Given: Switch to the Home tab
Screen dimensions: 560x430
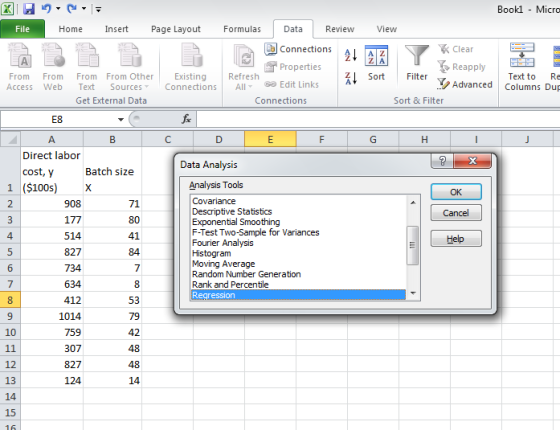Looking at the screenshot, I should 70,29.
